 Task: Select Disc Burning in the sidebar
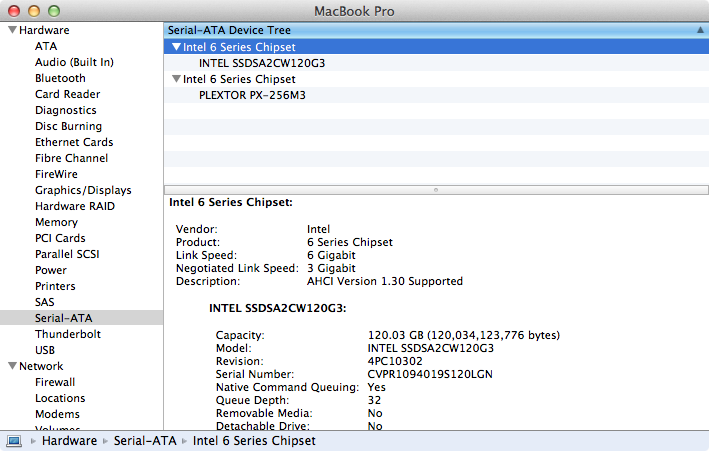click(68, 126)
